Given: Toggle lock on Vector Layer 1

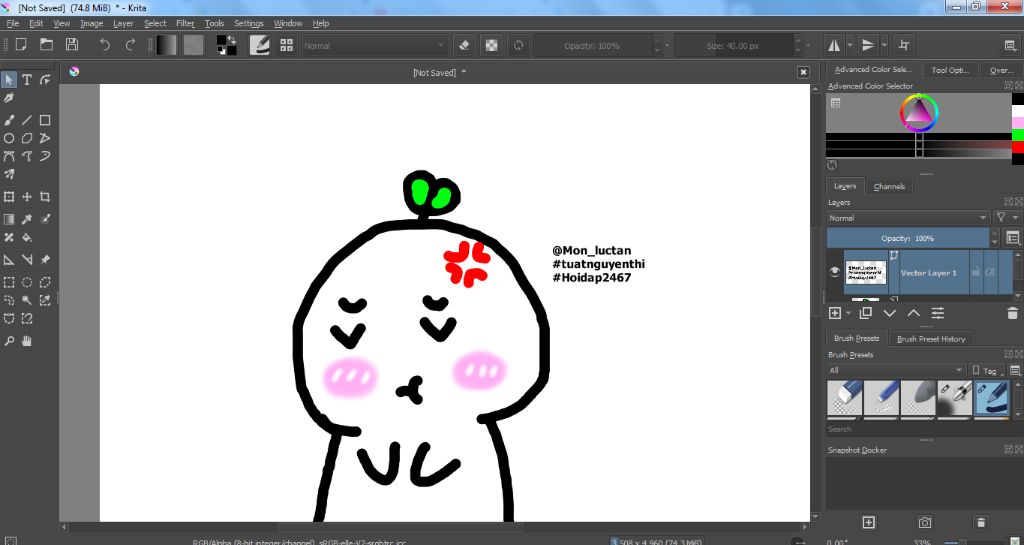Looking at the screenshot, I should tap(976, 272).
